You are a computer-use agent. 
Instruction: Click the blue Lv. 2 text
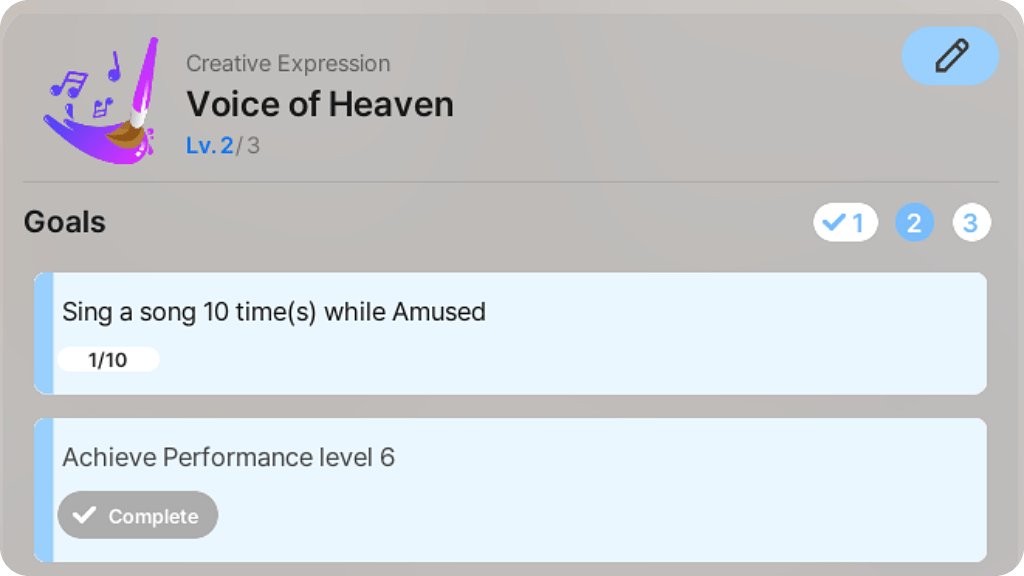[x=209, y=146]
